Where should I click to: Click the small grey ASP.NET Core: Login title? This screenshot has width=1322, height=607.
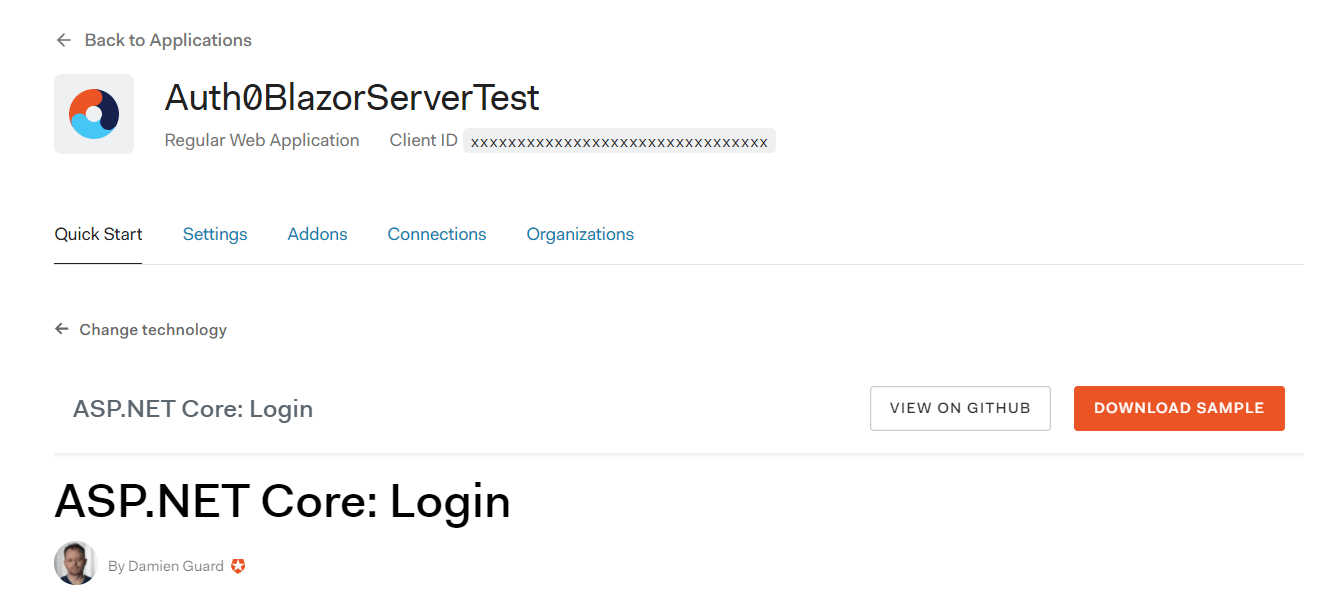[x=193, y=408]
